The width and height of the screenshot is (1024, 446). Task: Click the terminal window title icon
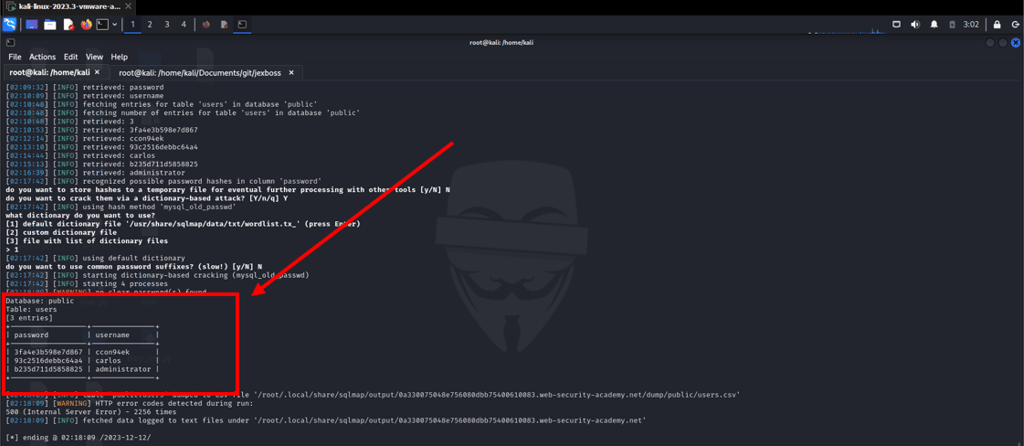coord(10,42)
